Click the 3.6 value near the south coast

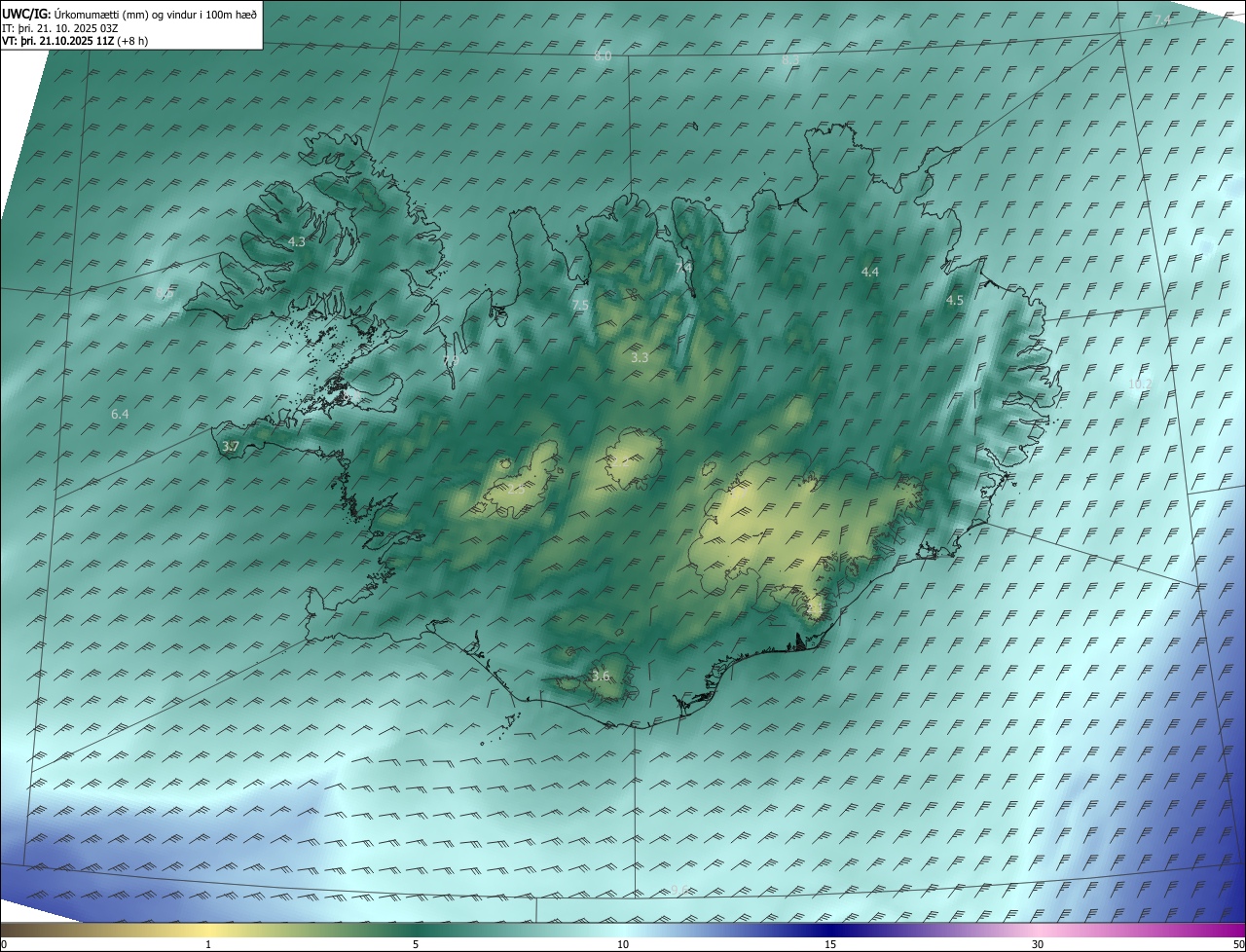(x=601, y=677)
